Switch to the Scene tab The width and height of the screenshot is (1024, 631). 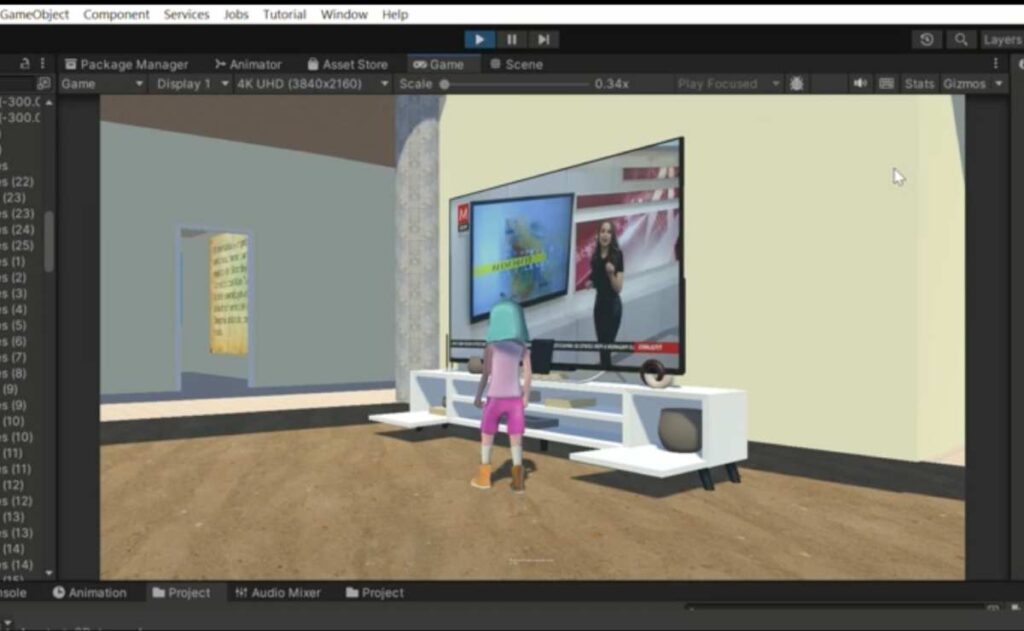pyautogui.click(x=517, y=64)
